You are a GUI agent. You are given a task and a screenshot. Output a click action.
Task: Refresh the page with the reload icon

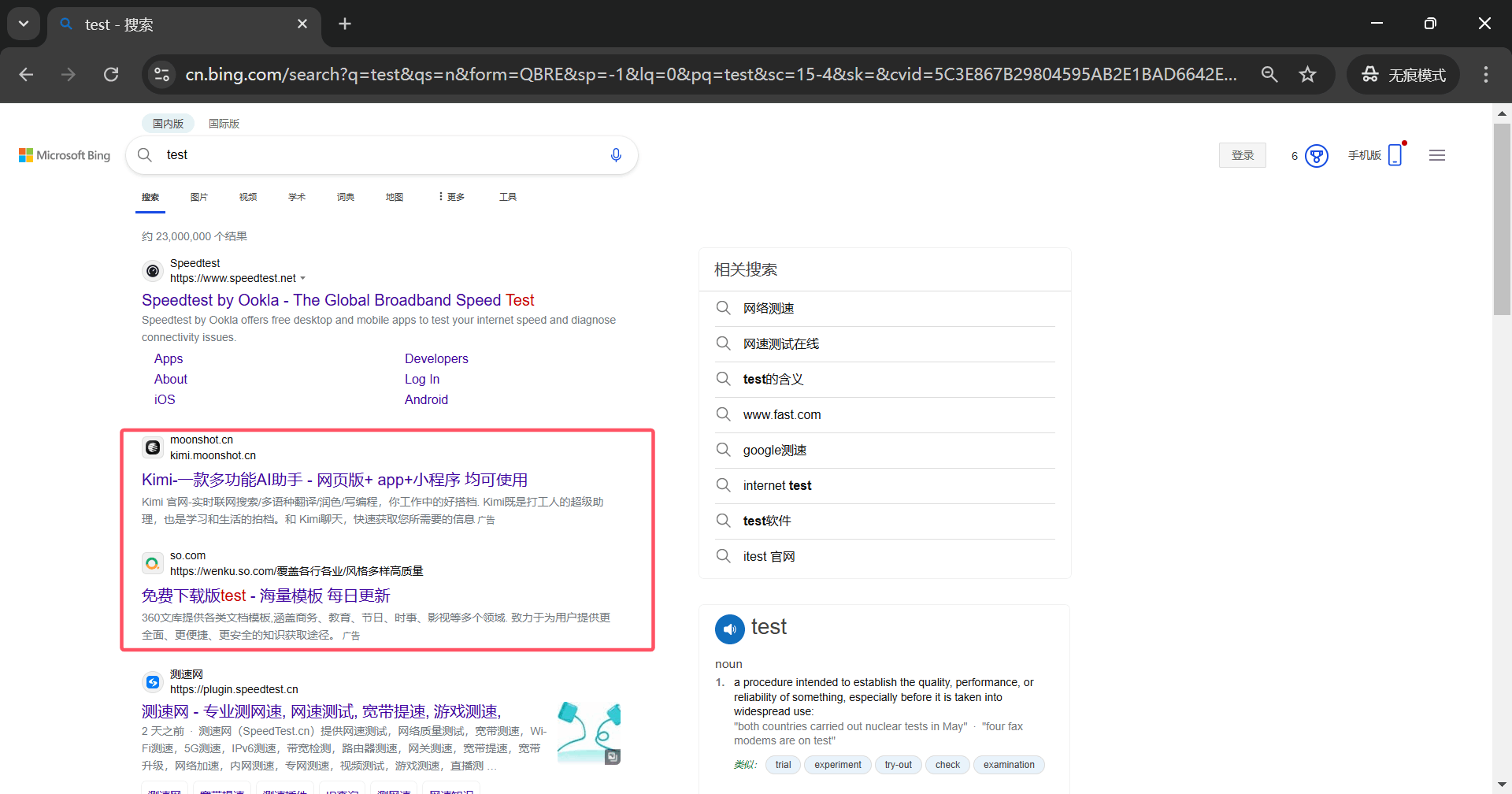point(111,74)
